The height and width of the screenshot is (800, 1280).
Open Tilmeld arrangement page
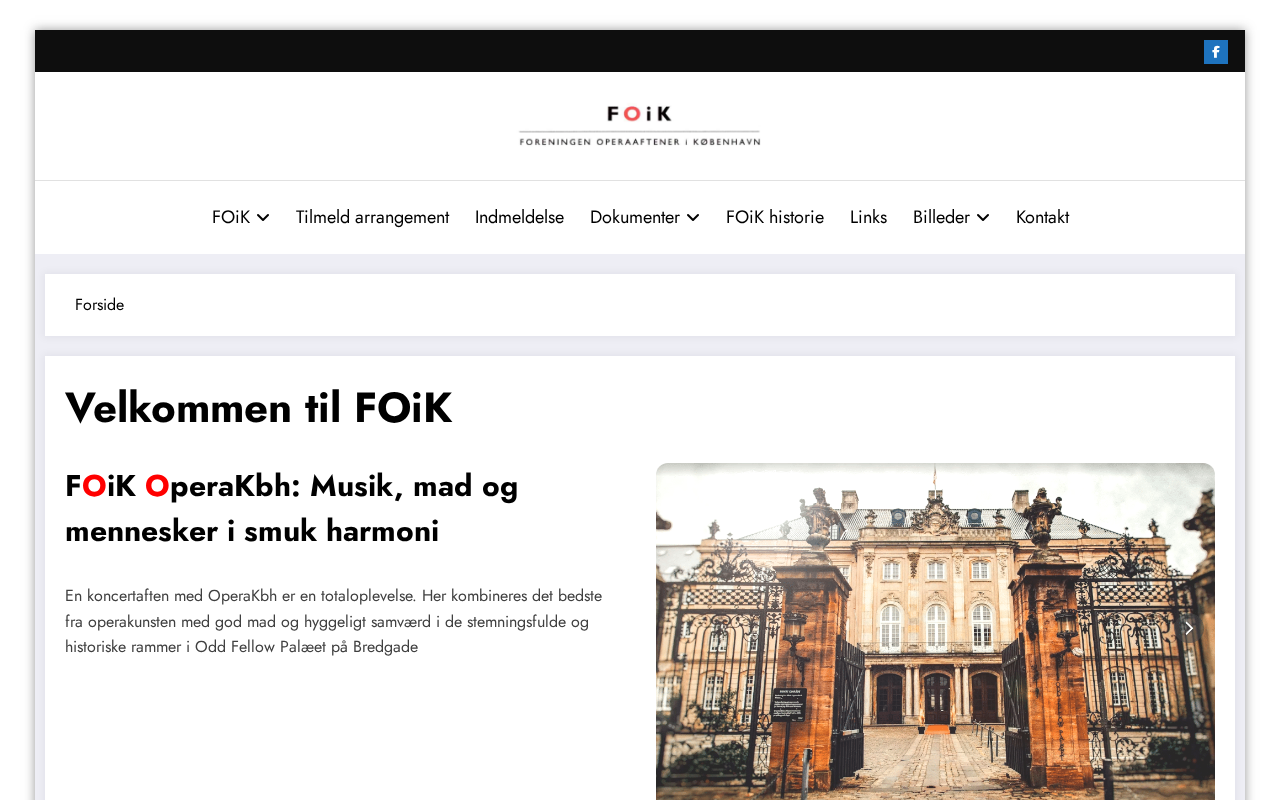point(372,217)
